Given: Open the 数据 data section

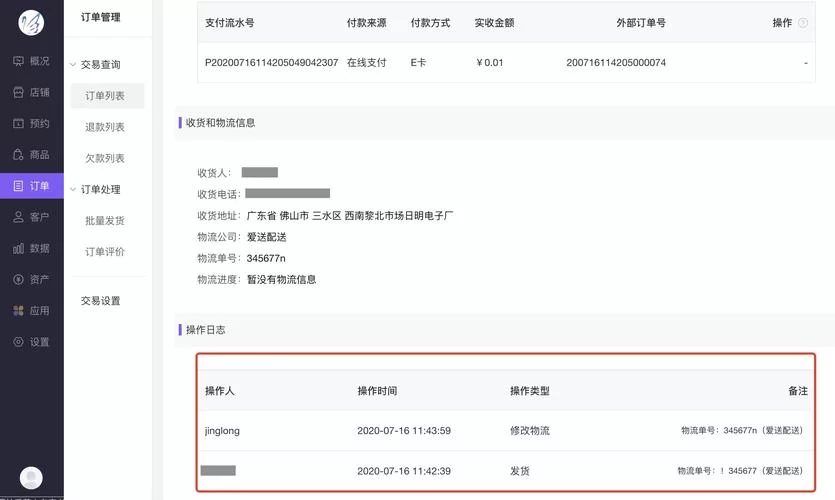Looking at the screenshot, I should point(31,248).
